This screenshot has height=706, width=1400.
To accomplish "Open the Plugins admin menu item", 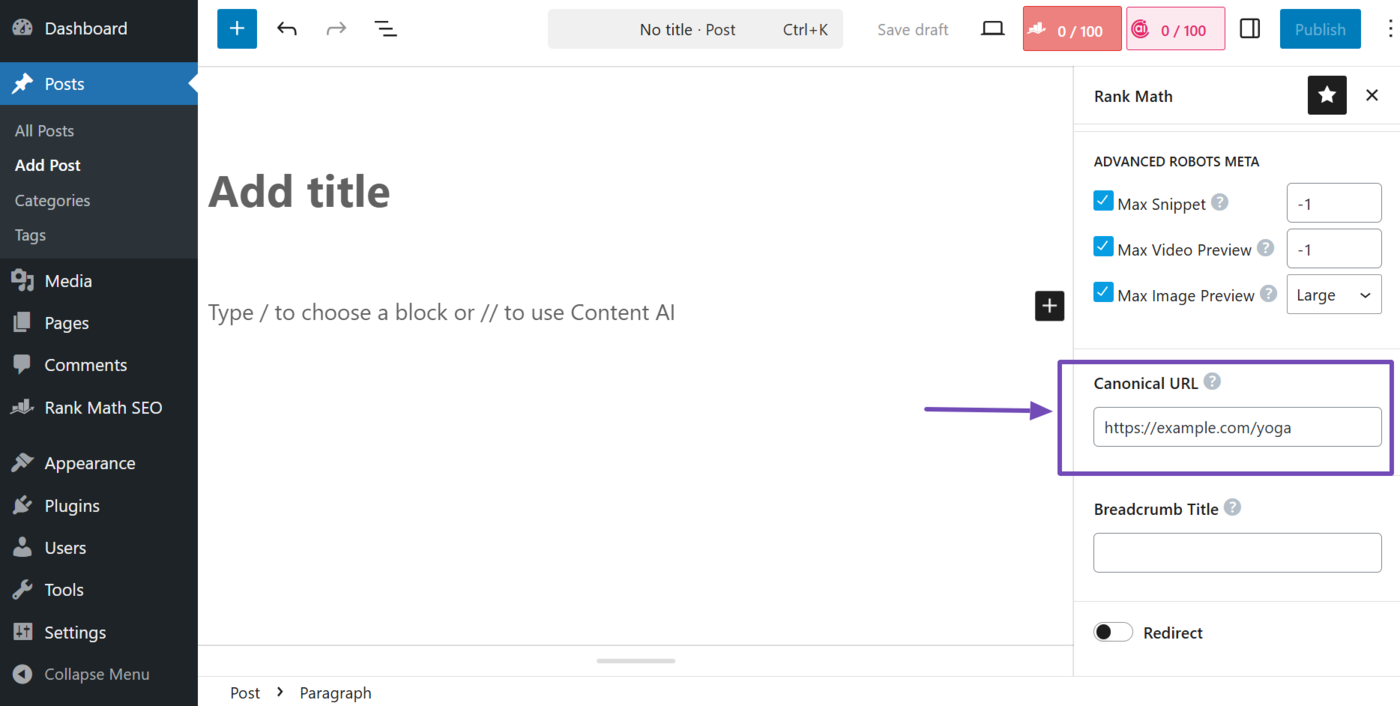I will point(72,506).
